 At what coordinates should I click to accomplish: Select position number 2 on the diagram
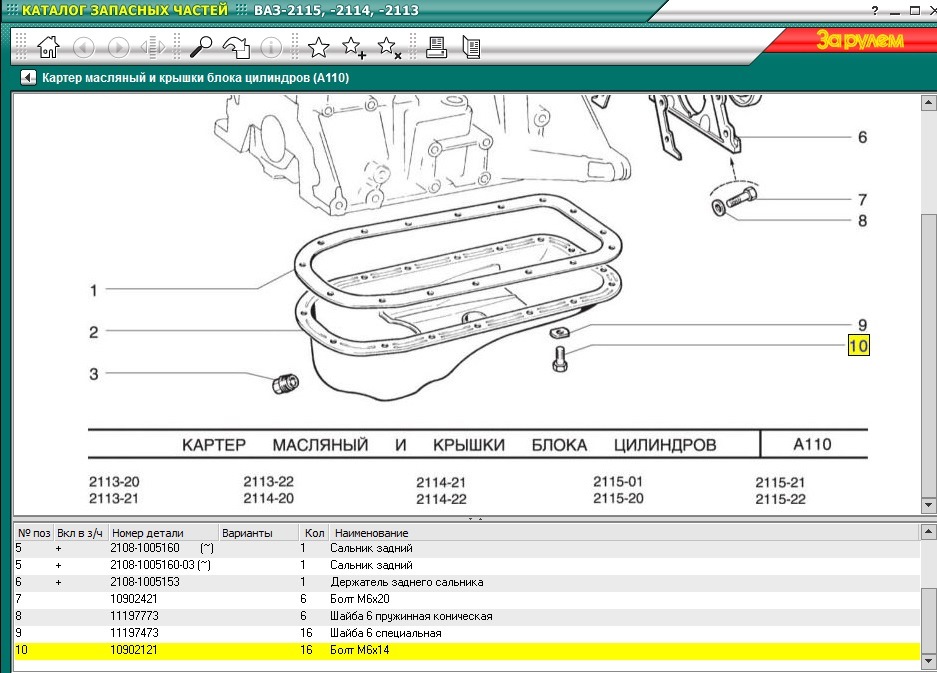pyautogui.click(x=93, y=332)
